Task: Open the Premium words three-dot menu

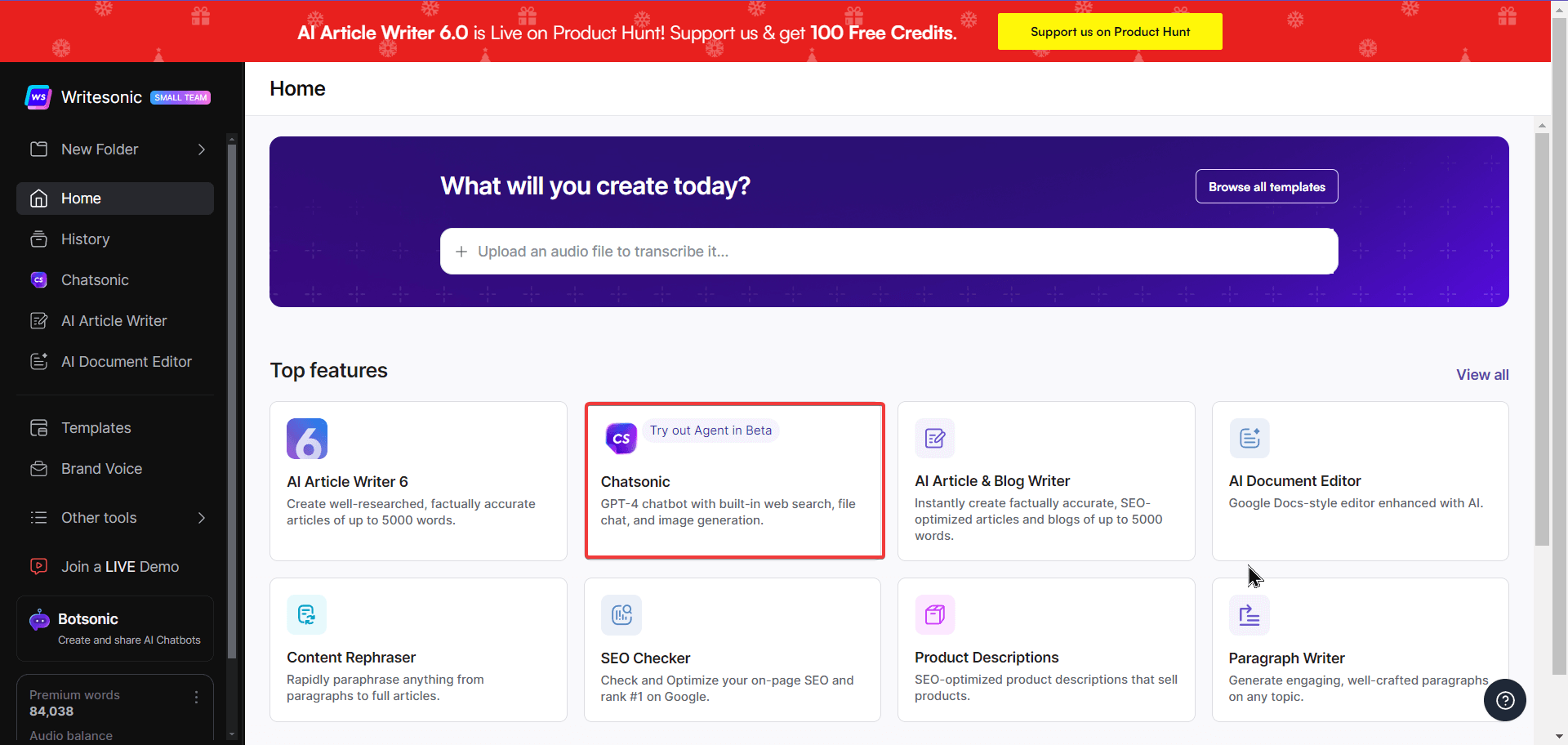Action: pos(196,697)
